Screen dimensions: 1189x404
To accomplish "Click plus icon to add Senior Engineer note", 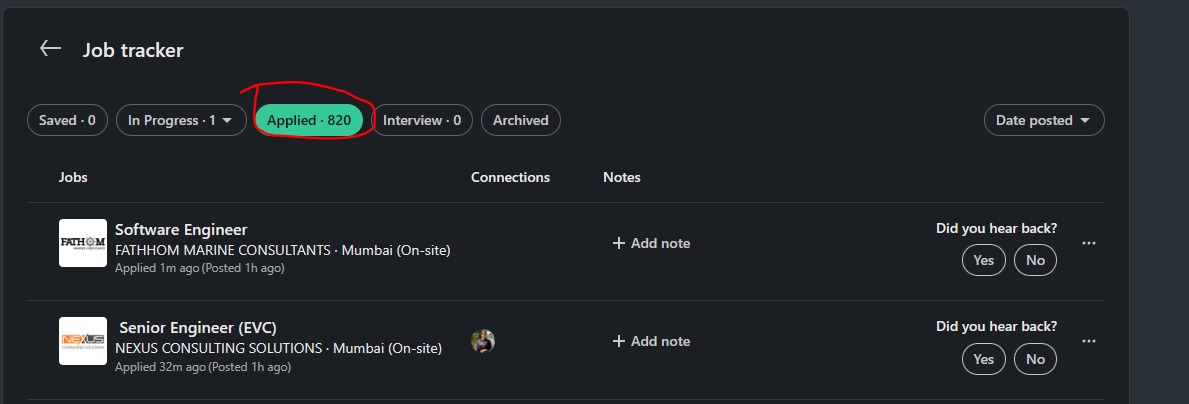I will [619, 341].
